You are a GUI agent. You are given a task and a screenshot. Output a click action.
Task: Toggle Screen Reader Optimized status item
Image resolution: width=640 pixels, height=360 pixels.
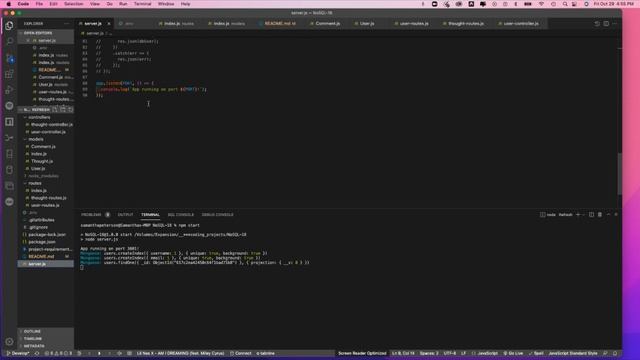tap(362, 353)
